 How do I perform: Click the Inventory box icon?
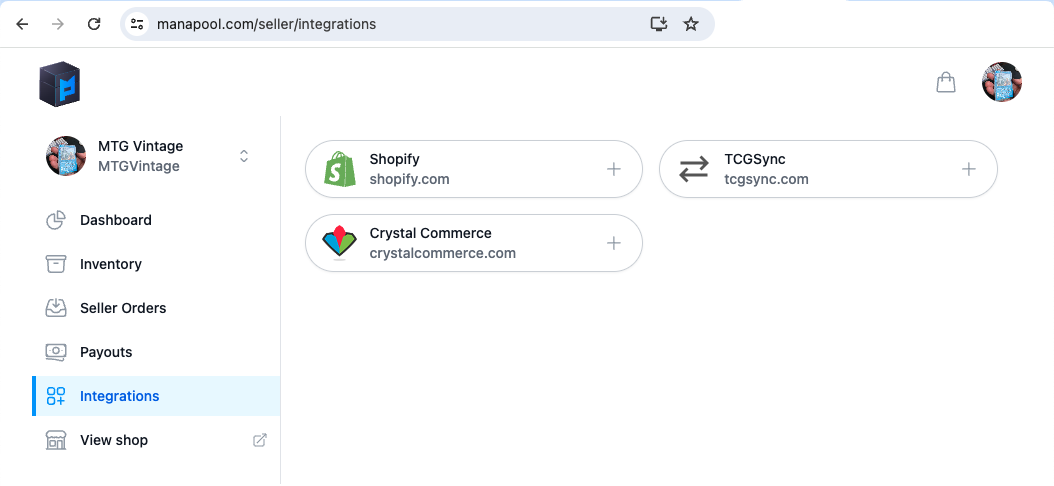56,264
